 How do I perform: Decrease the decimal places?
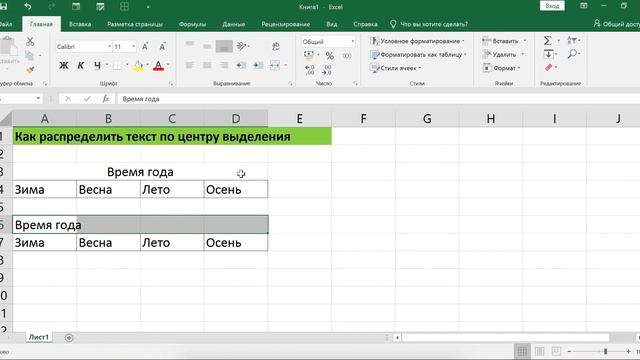pos(327,70)
